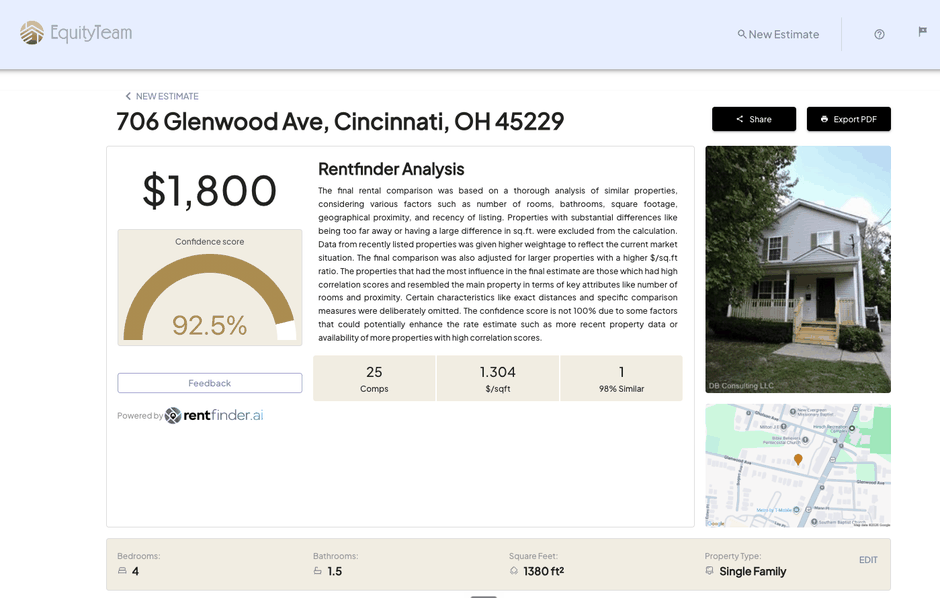Viewport: 940px width, 598px height.
Task: Click the 1380 ft² value
Action: tap(544, 572)
